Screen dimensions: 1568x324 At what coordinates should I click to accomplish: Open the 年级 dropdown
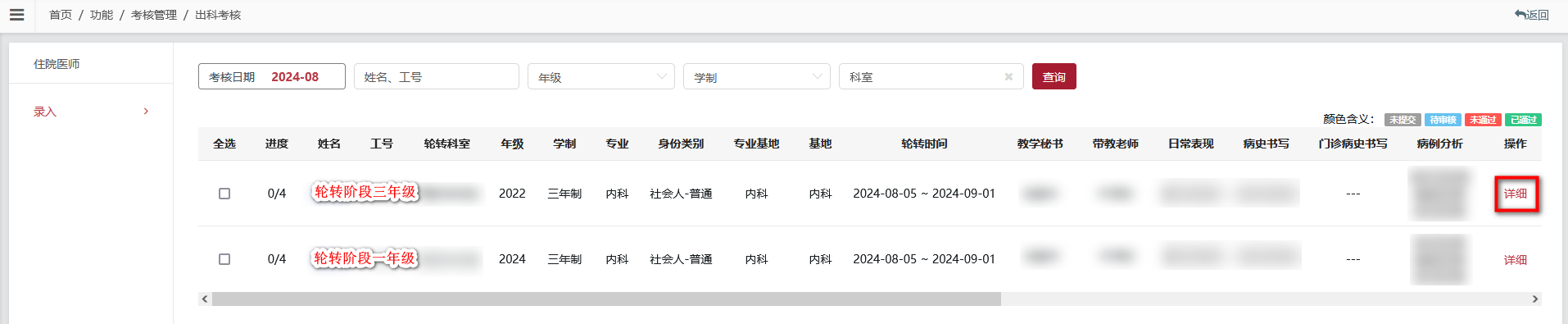click(601, 76)
